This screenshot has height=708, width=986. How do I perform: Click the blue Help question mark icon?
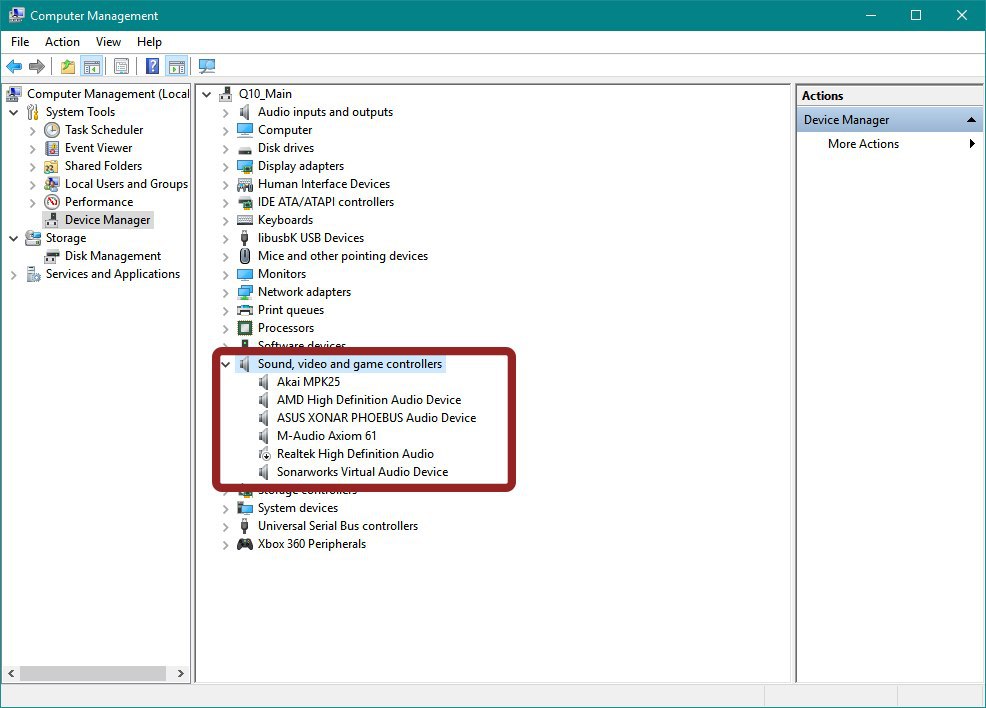pos(152,66)
